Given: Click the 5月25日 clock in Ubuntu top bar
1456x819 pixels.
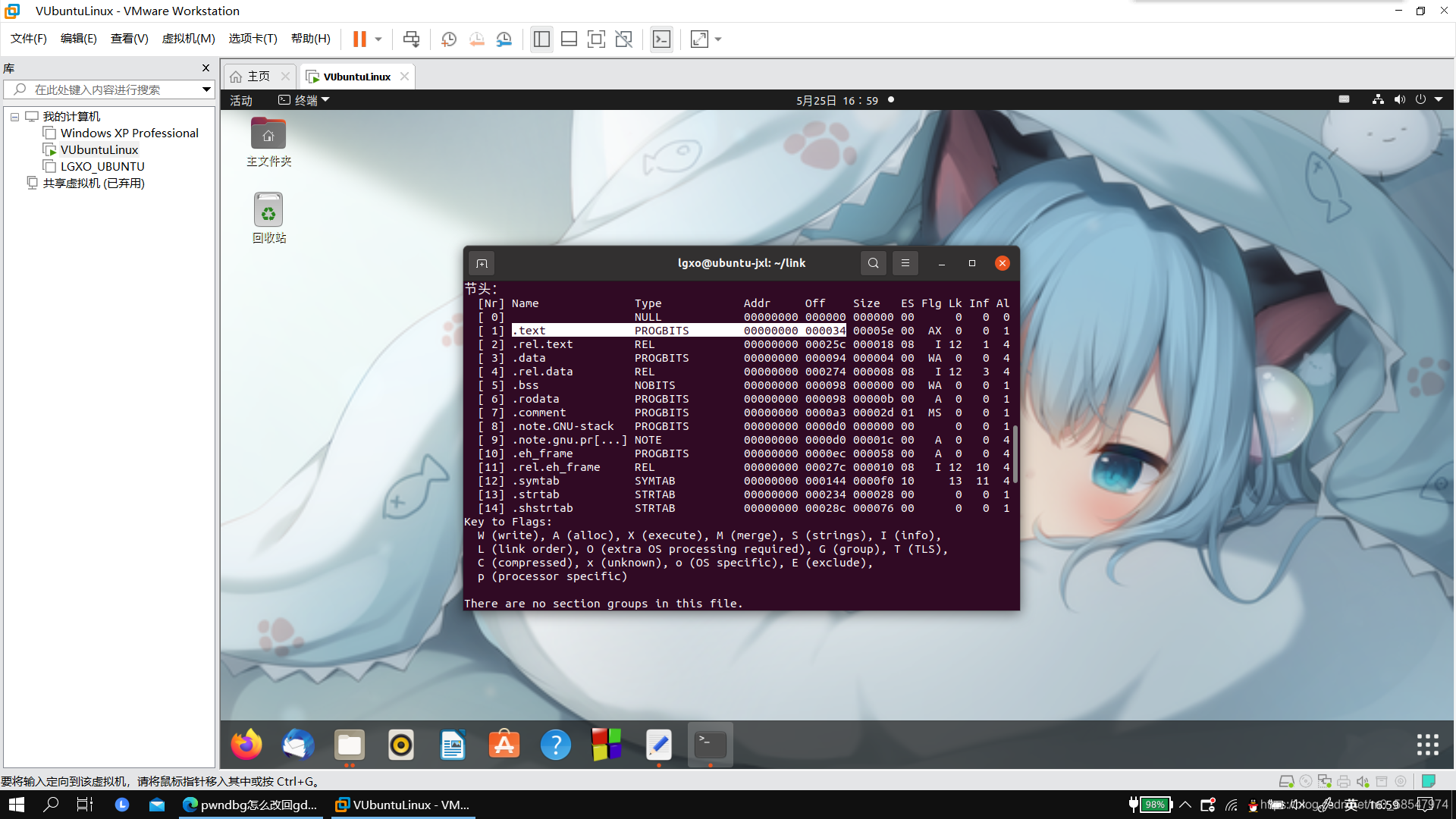Looking at the screenshot, I should pyautogui.click(x=837, y=100).
